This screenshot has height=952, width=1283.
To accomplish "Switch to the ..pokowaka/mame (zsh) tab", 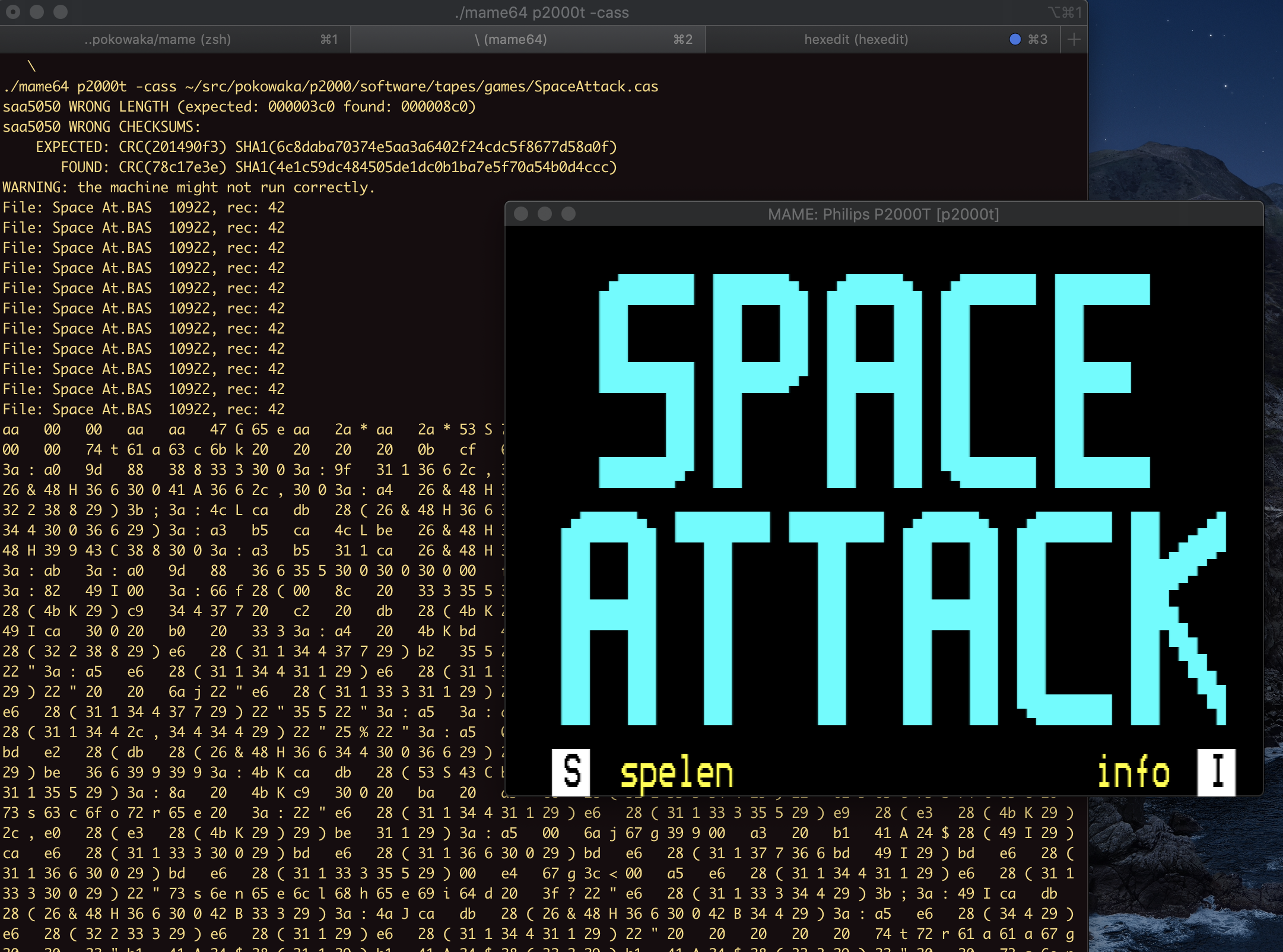I will click(157, 39).
